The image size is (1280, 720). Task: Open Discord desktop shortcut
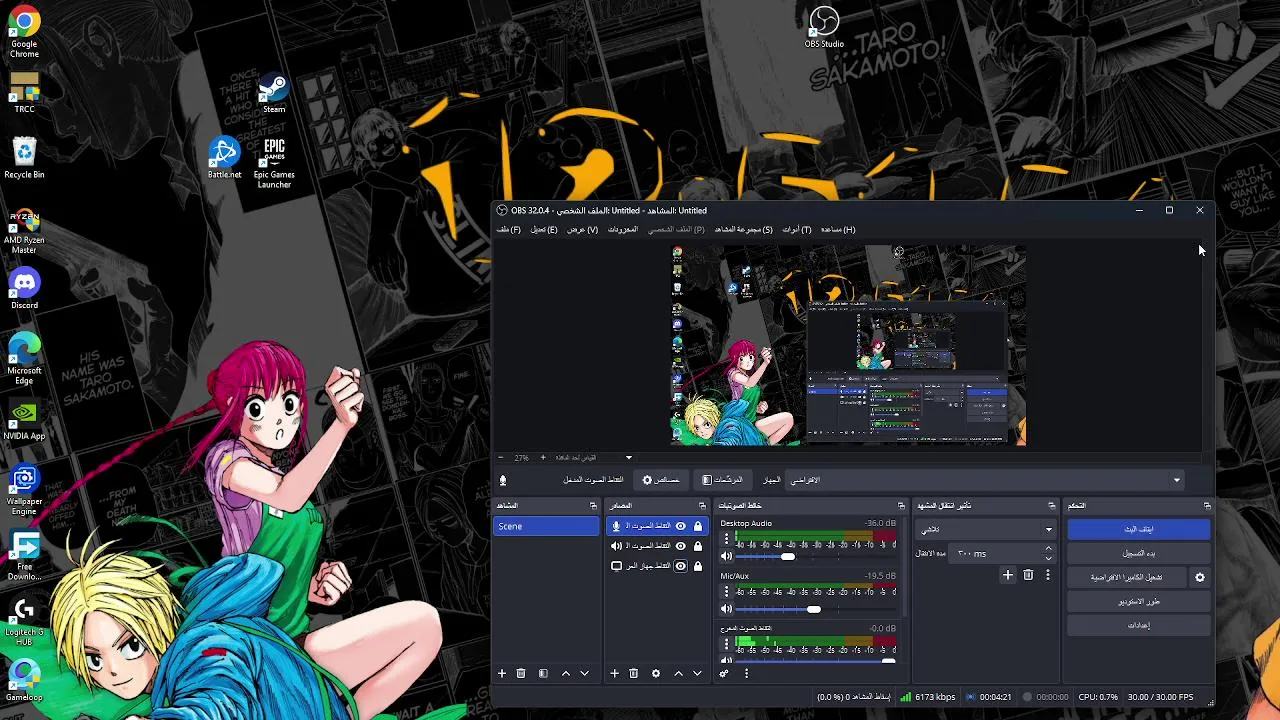point(24,288)
